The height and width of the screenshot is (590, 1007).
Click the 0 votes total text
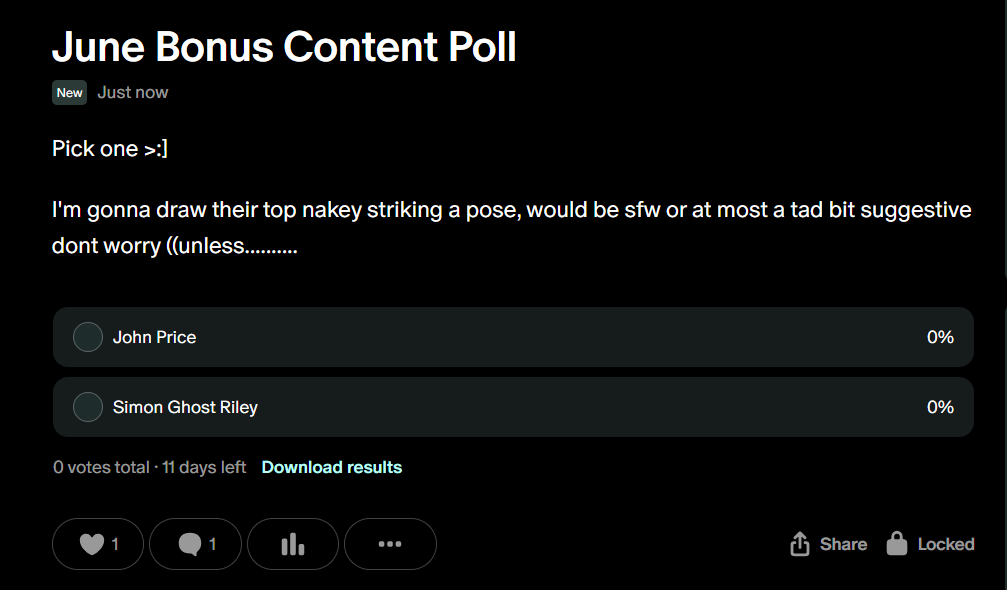(x=100, y=467)
